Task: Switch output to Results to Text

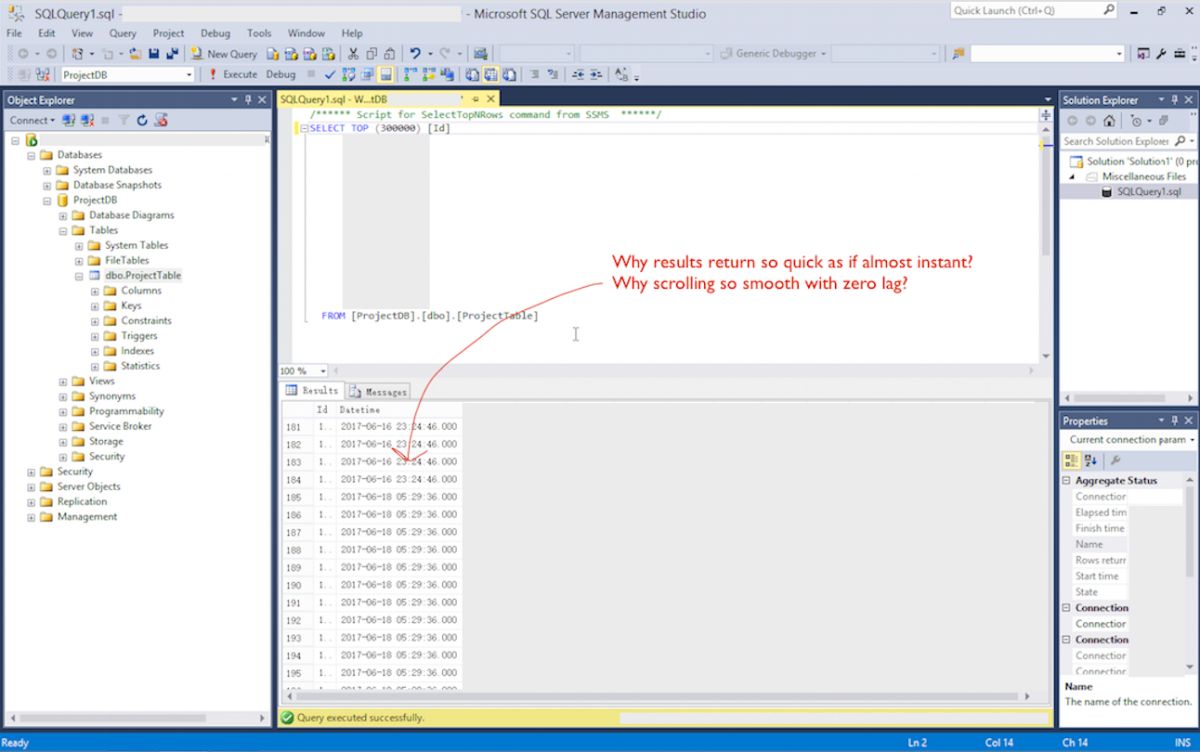Action: 472,75
